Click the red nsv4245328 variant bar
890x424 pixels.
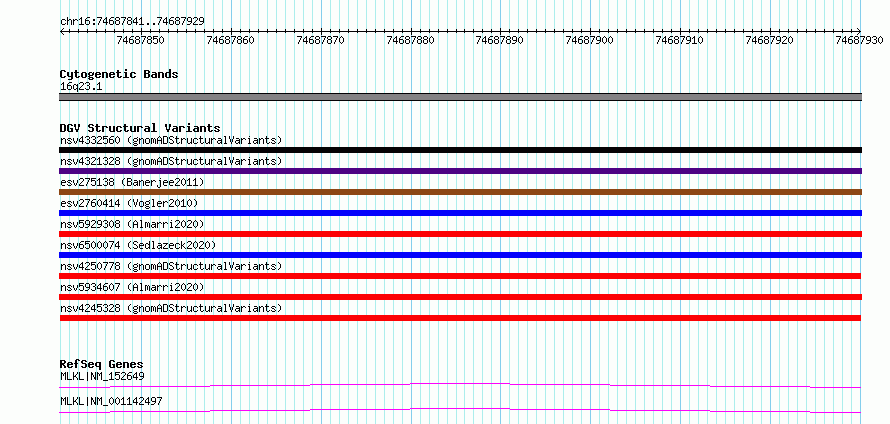460,318
